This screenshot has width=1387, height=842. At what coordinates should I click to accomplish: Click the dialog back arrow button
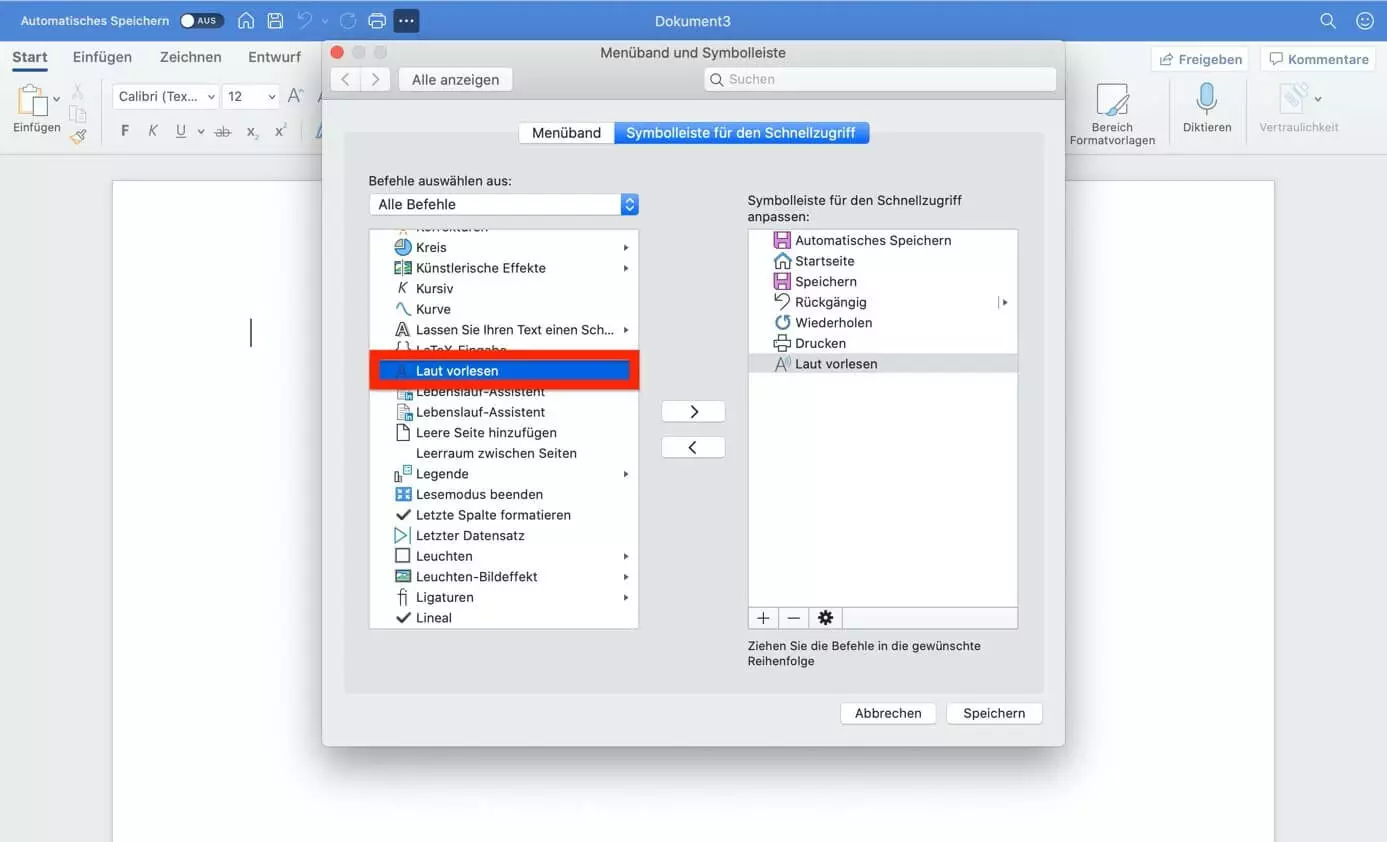(345, 79)
